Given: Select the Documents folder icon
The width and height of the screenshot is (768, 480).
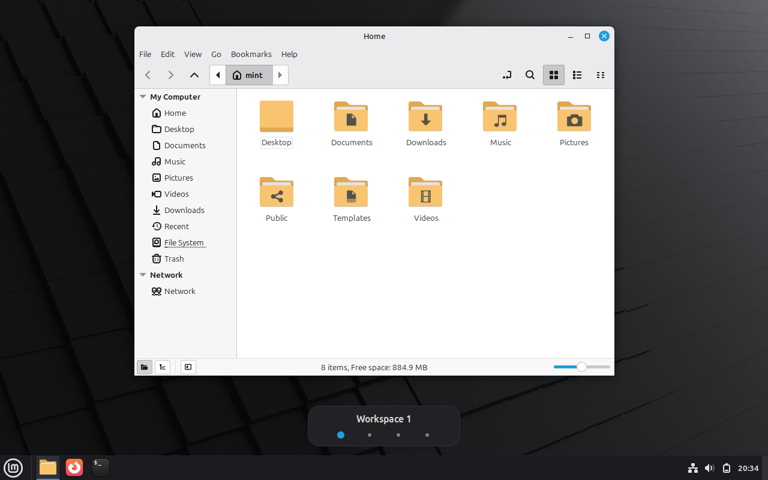Looking at the screenshot, I should 351,117.
